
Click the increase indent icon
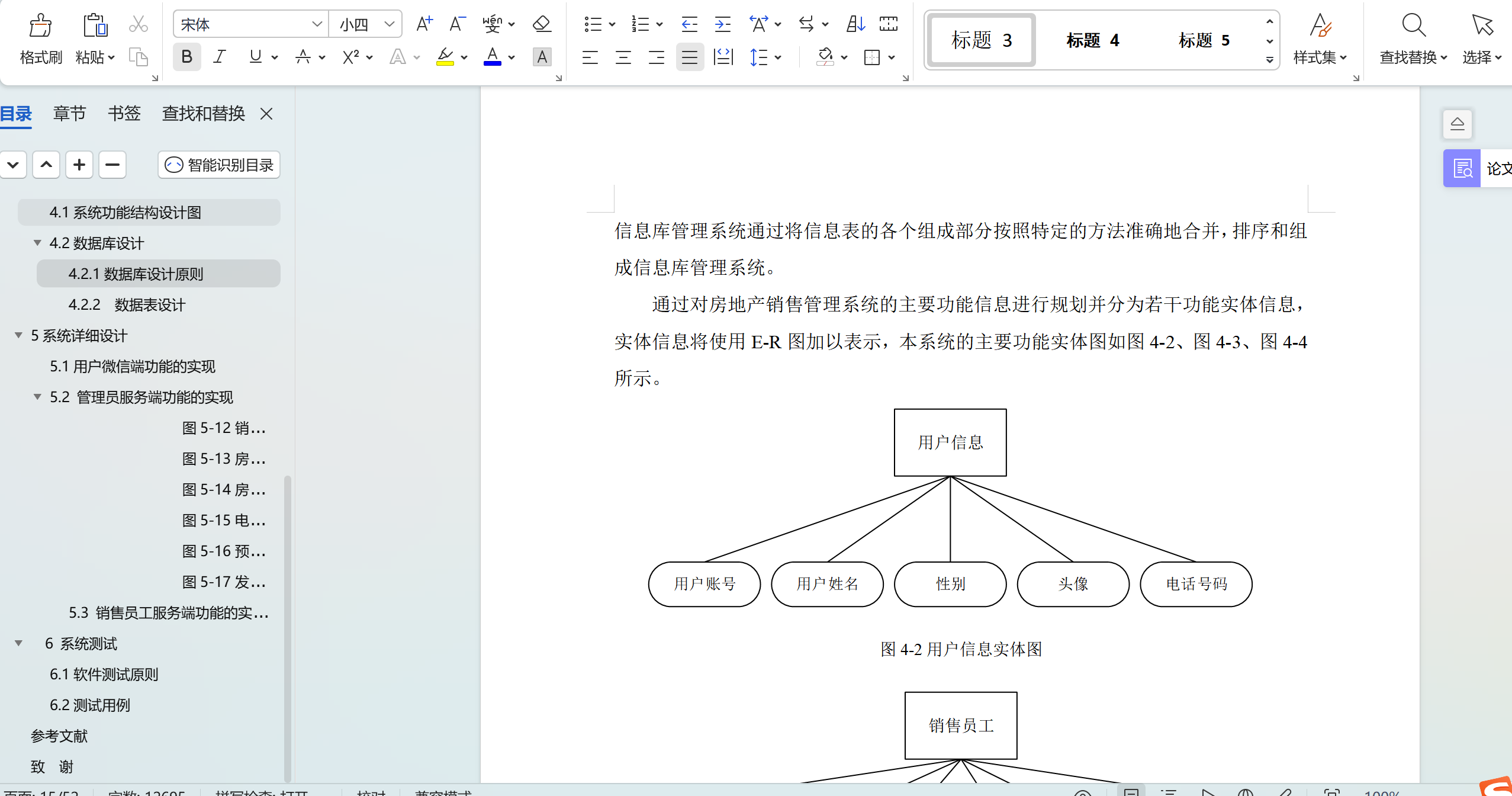[x=722, y=24]
